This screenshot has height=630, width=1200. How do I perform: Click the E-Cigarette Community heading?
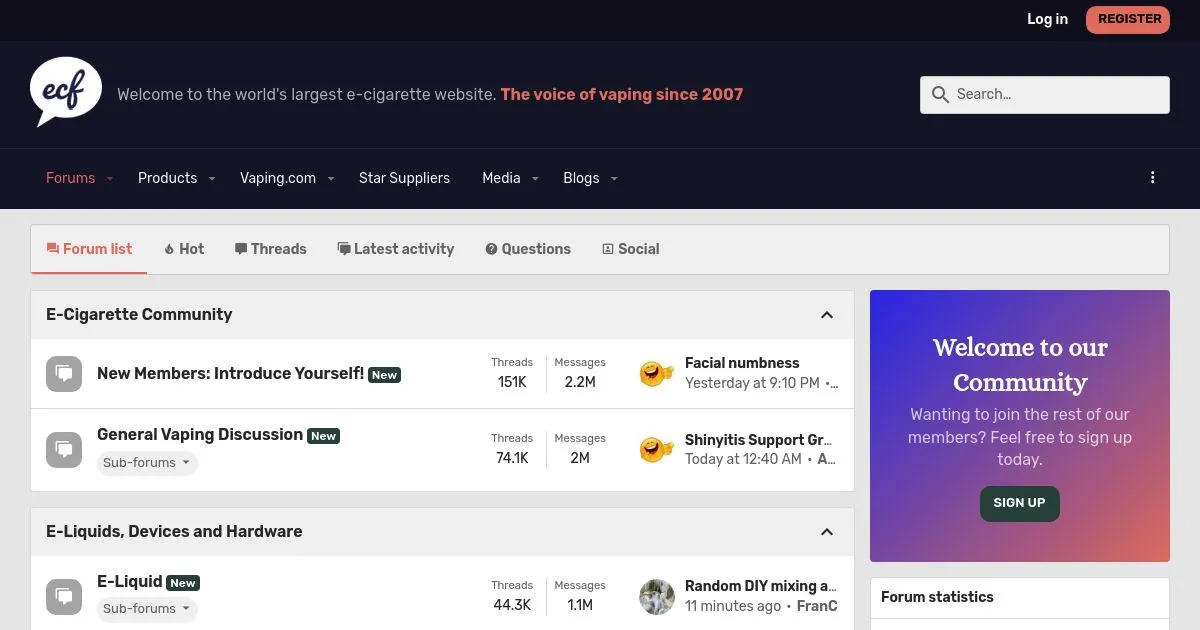(139, 314)
